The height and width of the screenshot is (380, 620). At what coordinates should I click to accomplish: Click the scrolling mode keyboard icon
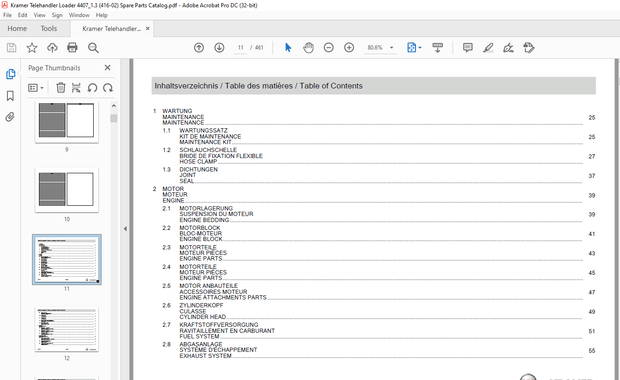tap(437, 48)
